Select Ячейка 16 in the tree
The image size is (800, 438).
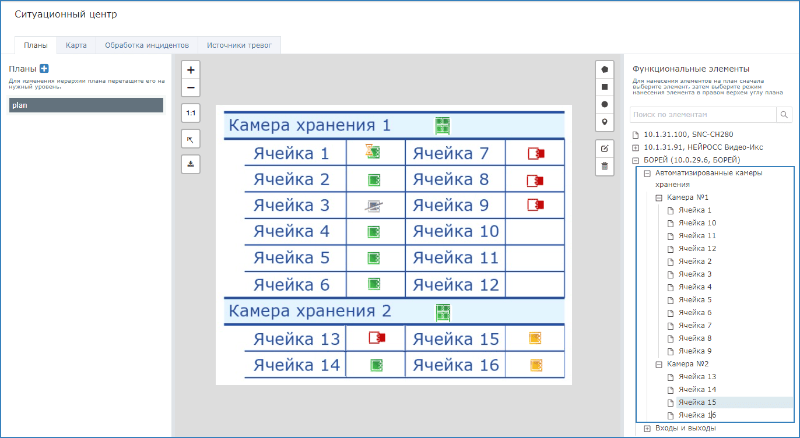697,416
